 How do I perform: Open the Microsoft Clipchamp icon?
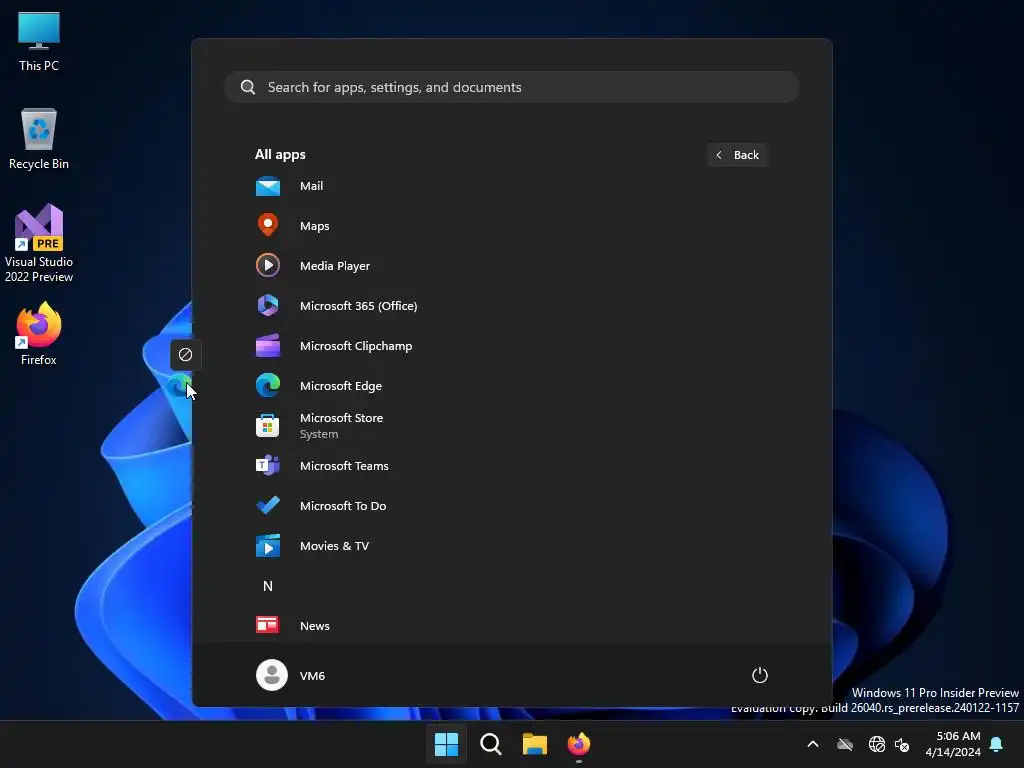pyautogui.click(x=268, y=345)
